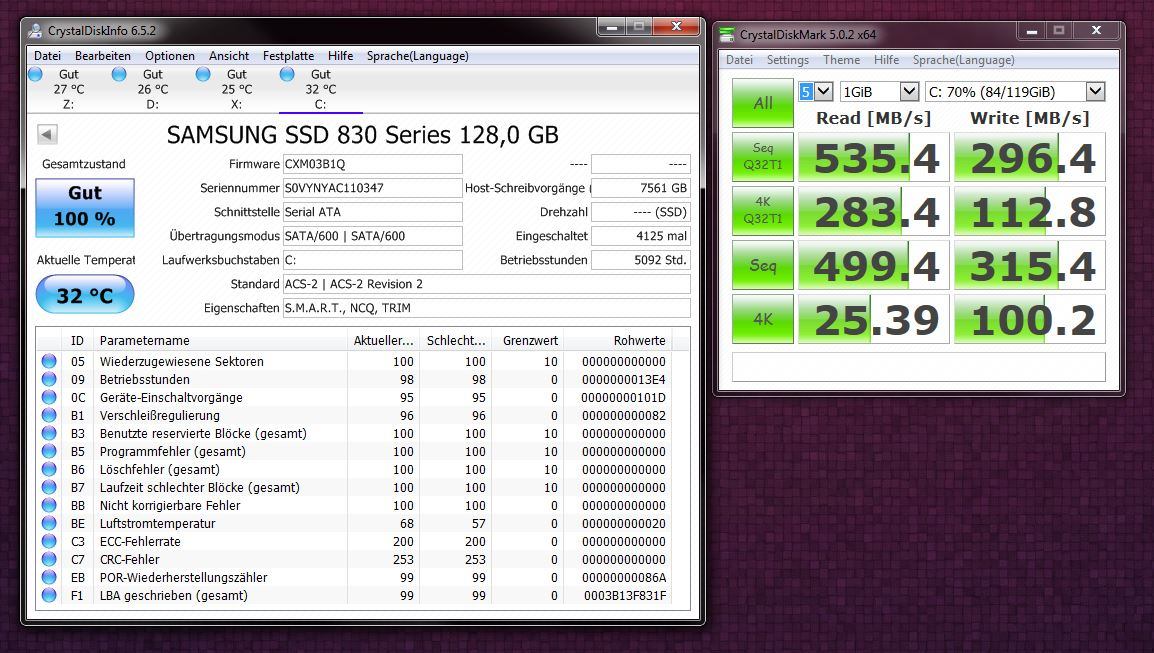This screenshot has width=1154, height=653.
Task: Click the empty comment box in CrystalDiskMark
Action: click(918, 367)
